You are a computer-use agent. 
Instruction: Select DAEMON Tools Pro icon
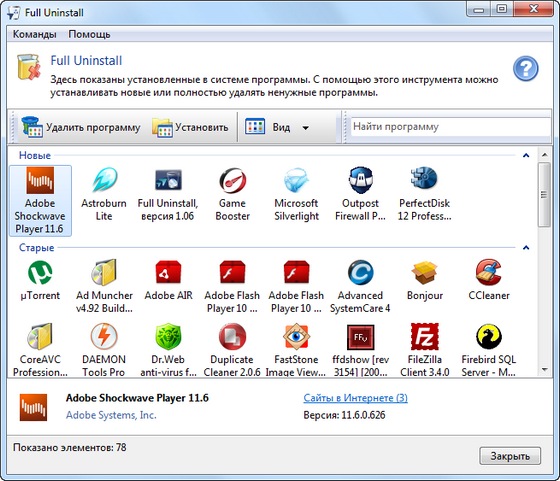point(104,336)
